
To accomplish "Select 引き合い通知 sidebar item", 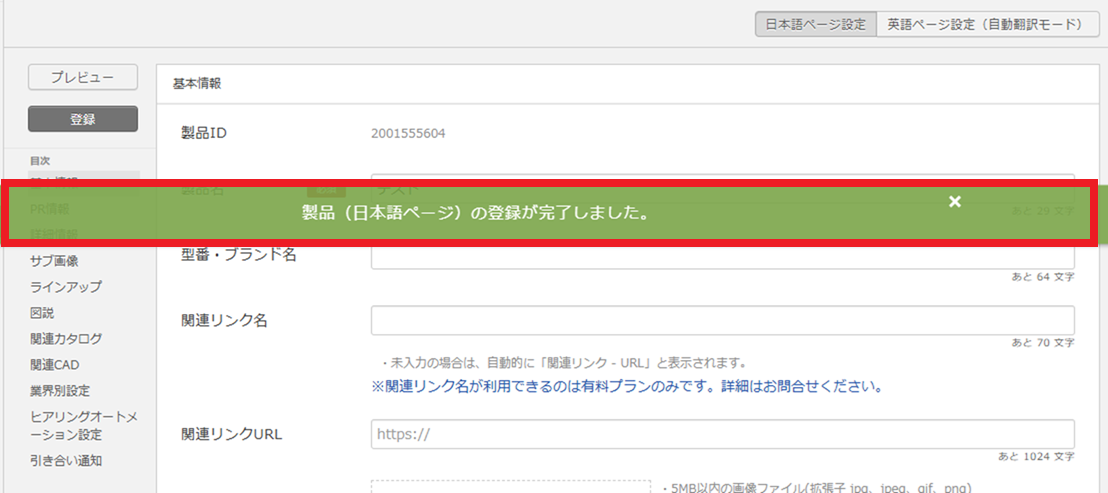I will click(x=66, y=461).
